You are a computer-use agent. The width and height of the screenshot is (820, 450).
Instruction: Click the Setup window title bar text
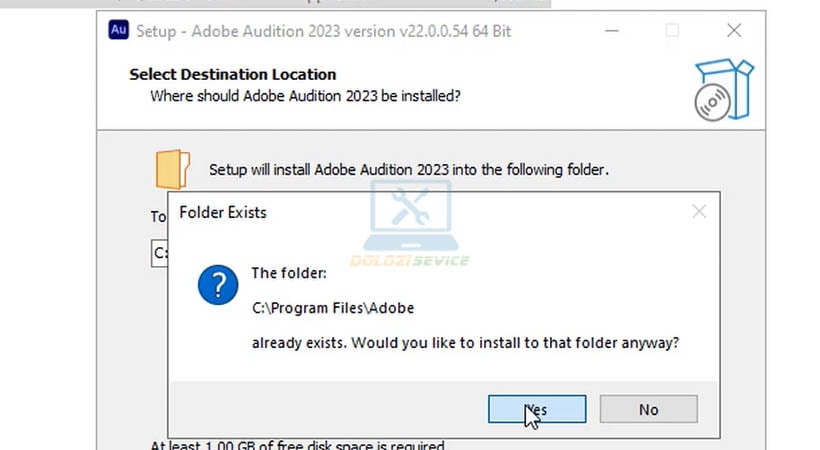(x=323, y=31)
